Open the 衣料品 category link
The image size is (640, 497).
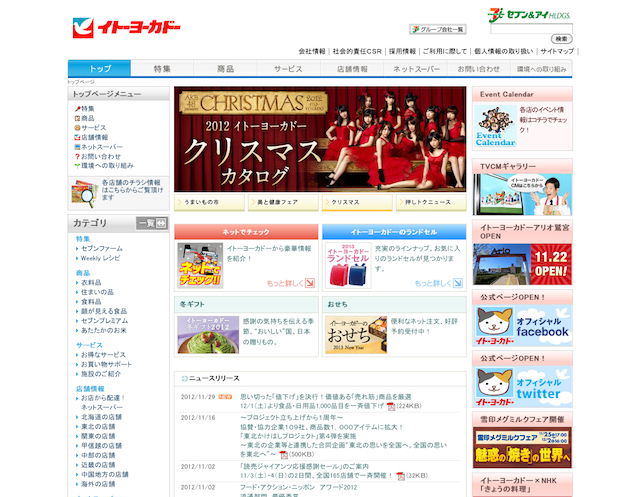tap(91, 282)
